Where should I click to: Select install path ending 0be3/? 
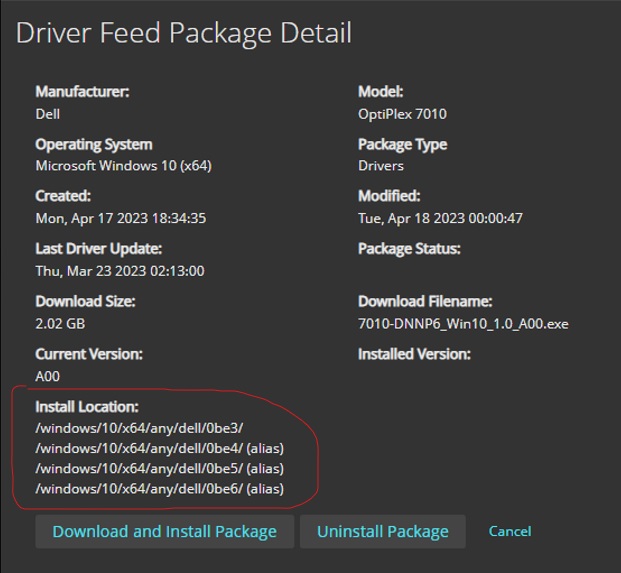click(x=139, y=428)
